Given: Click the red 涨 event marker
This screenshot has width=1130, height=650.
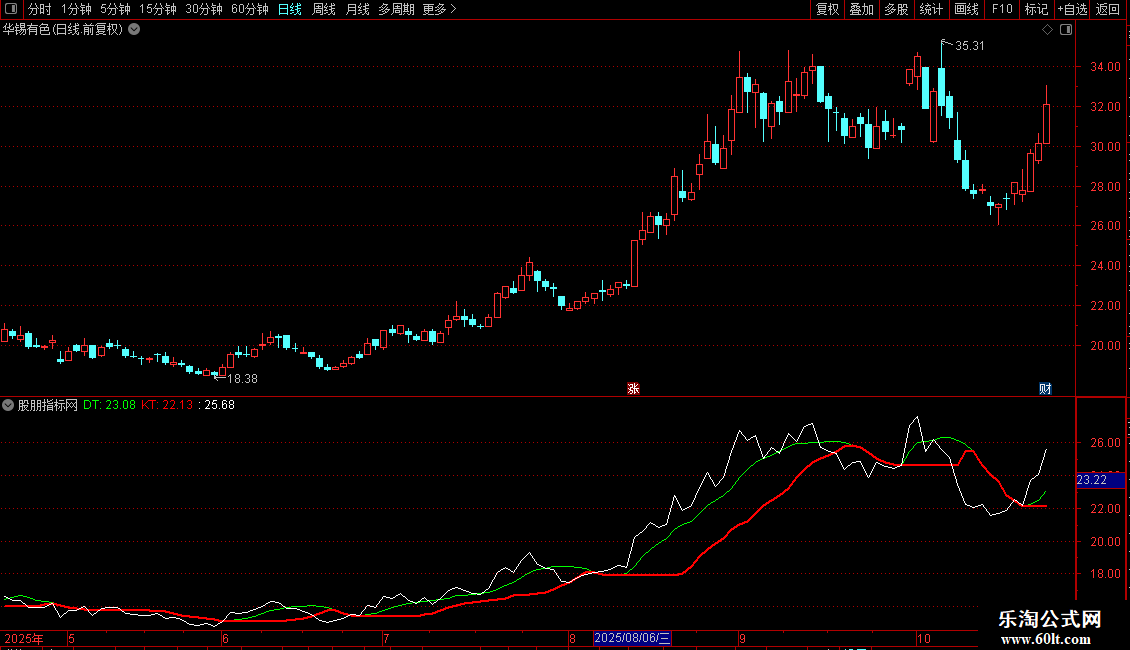Looking at the screenshot, I should point(633,388).
